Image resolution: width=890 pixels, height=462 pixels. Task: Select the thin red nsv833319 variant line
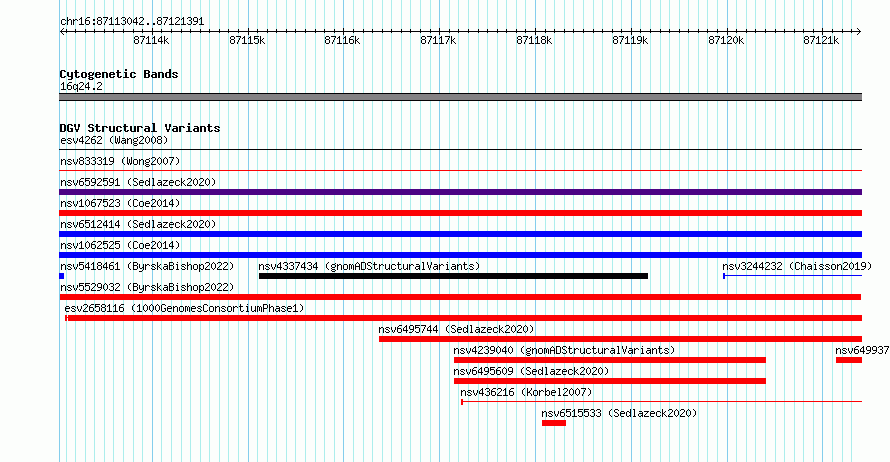click(460, 170)
